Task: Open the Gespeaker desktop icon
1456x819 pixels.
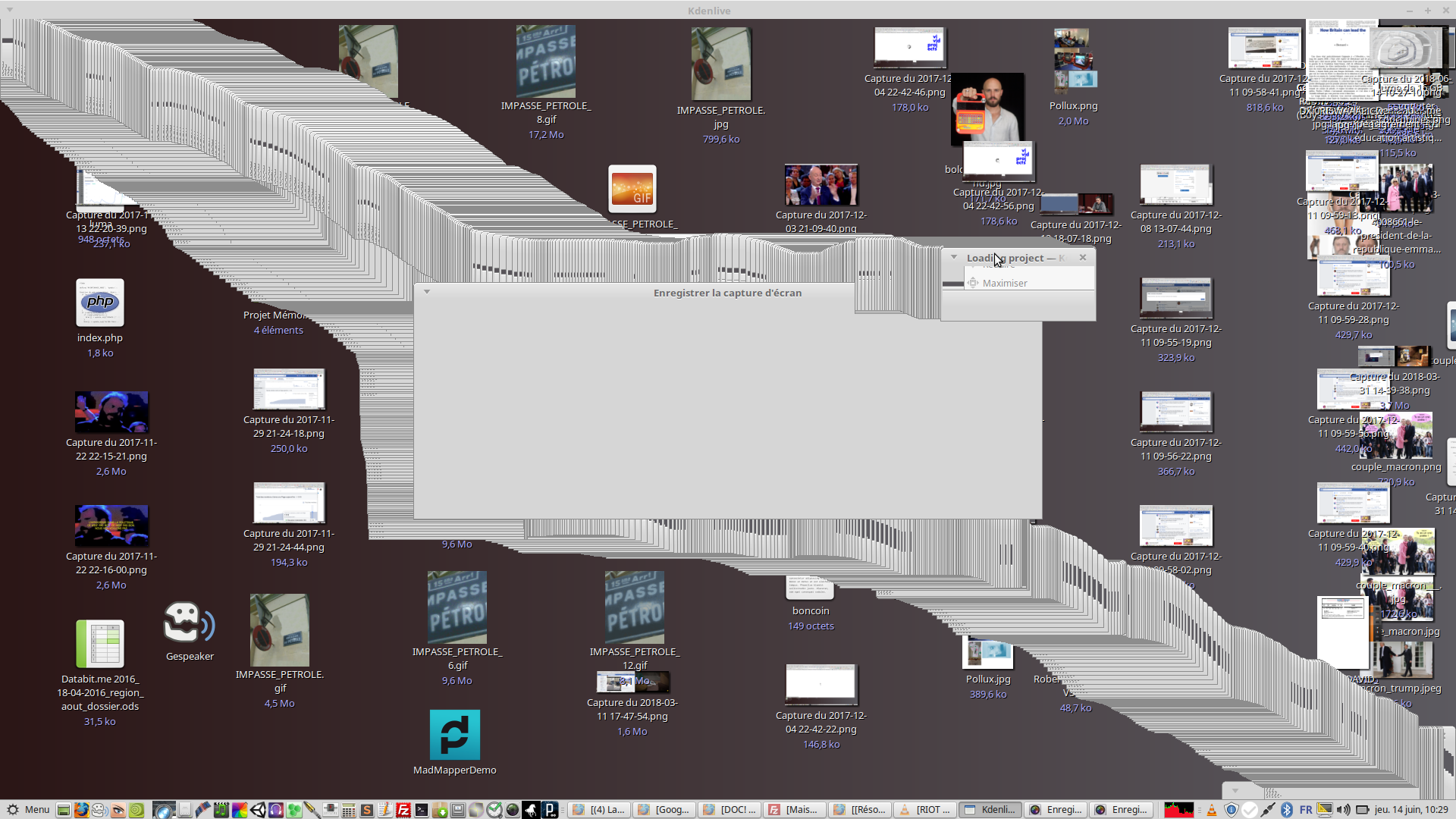Action: 189,623
